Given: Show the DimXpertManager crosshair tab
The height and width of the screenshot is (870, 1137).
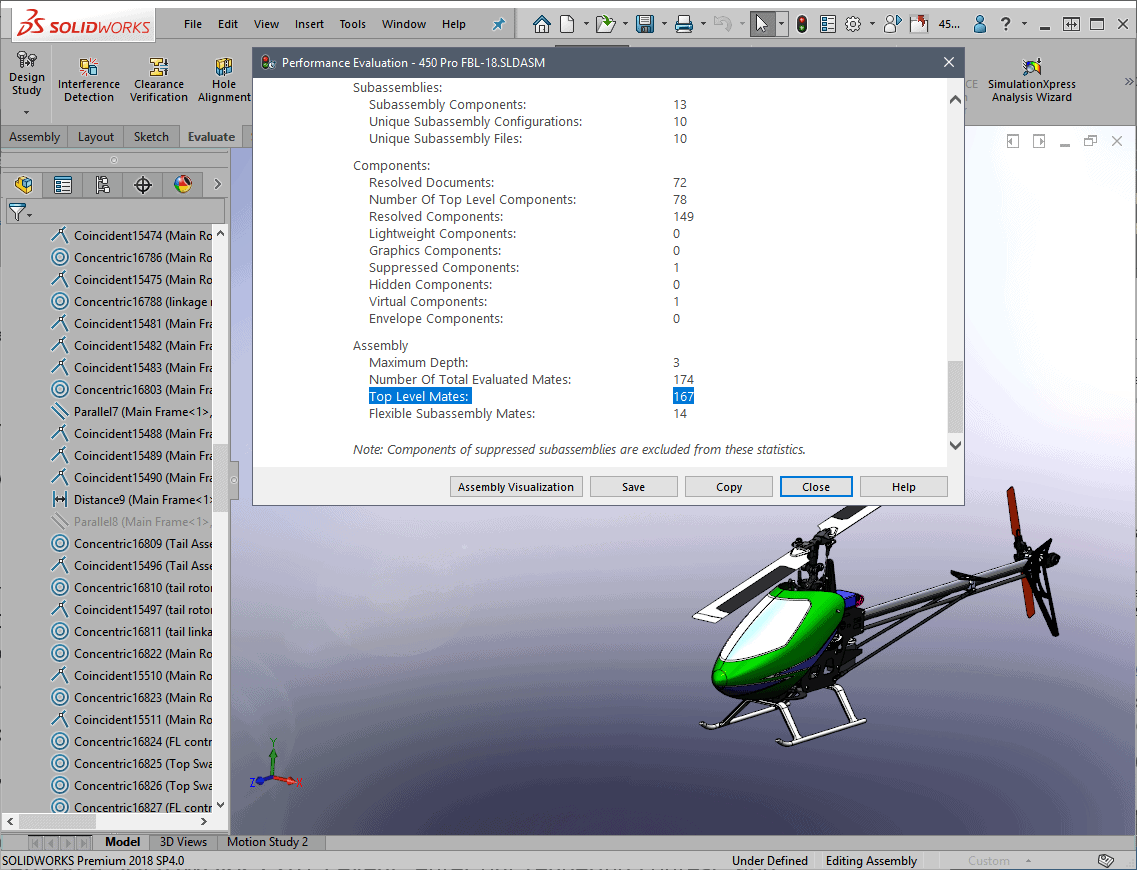Looking at the screenshot, I should pos(143,185).
